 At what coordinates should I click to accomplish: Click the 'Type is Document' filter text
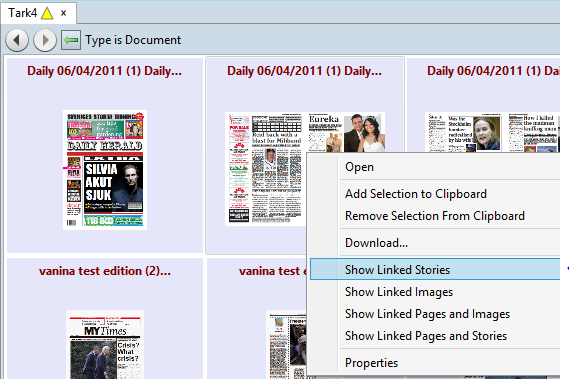[x=133, y=40]
